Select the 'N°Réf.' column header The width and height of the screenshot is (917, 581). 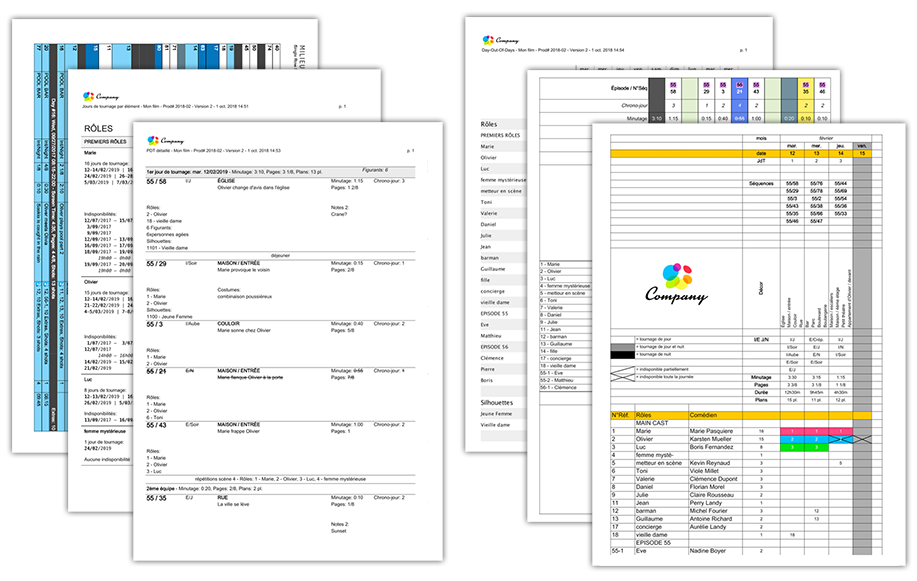[619, 415]
